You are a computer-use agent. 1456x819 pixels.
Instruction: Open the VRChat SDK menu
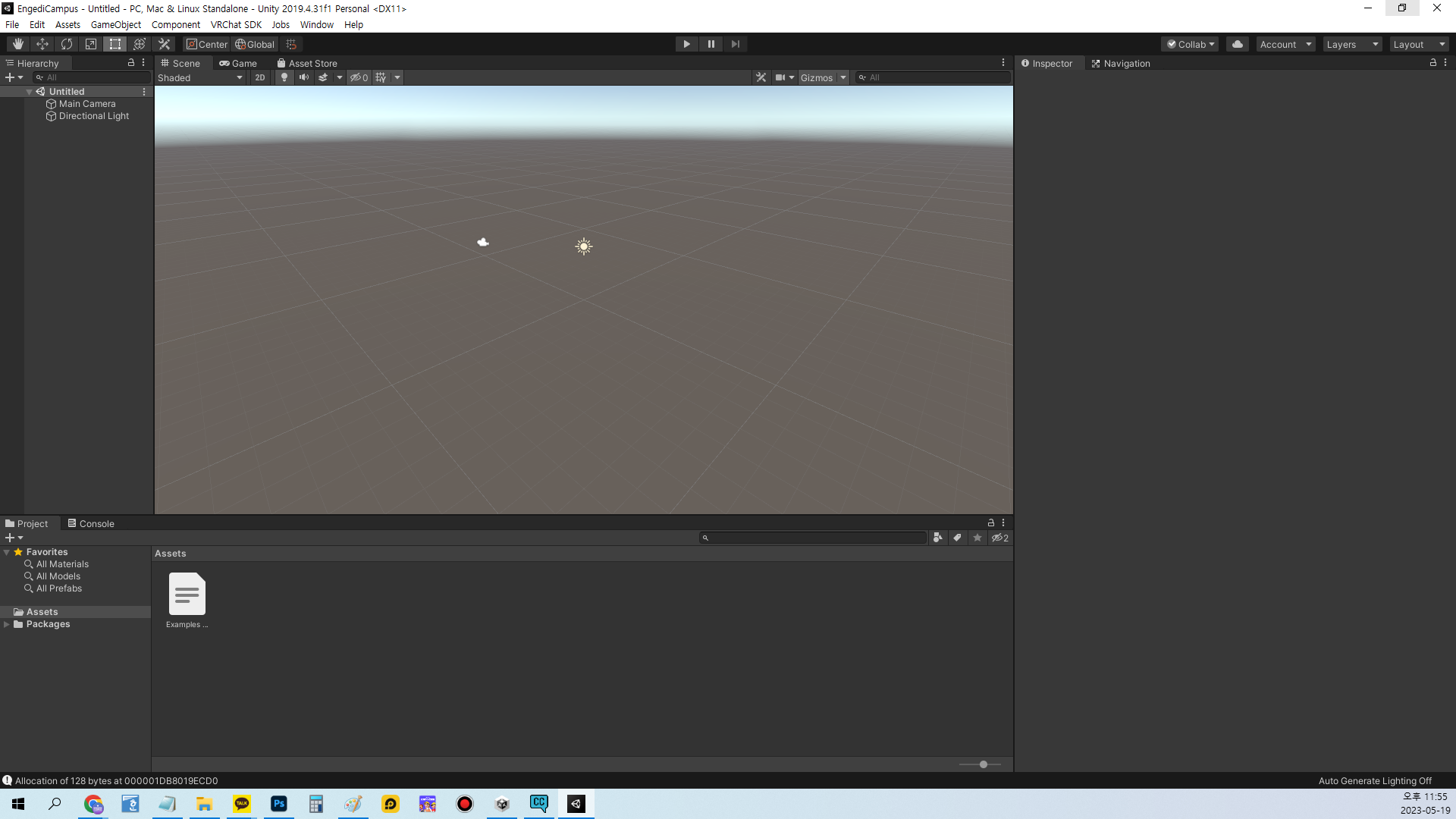pos(236,24)
